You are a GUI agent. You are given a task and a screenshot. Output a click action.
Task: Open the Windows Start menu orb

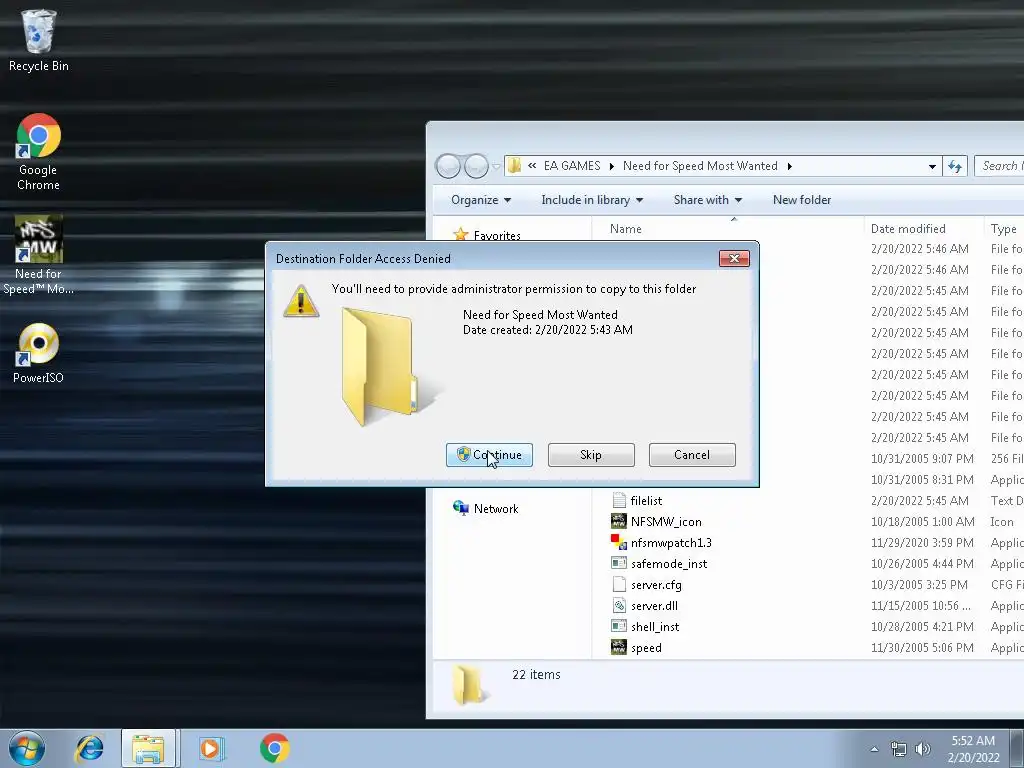point(27,748)
